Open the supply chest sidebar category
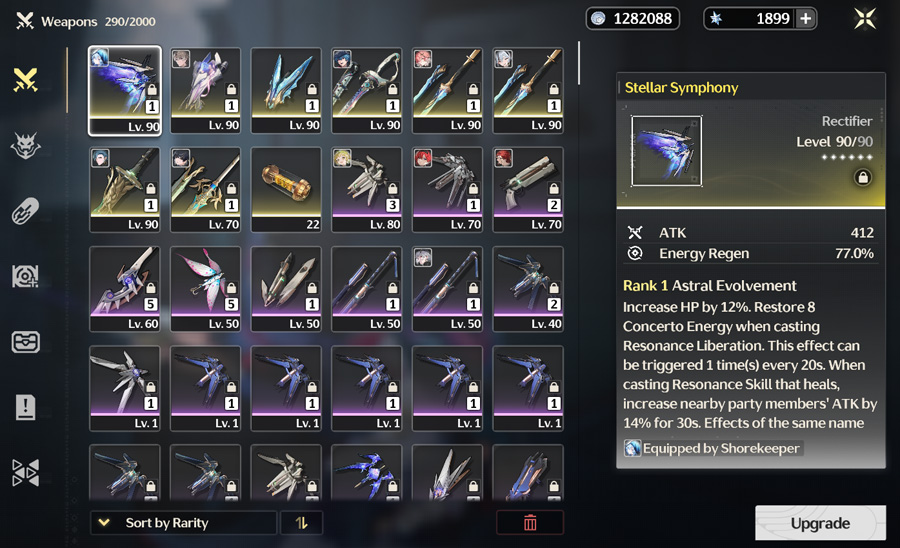 tap(25, 342)
